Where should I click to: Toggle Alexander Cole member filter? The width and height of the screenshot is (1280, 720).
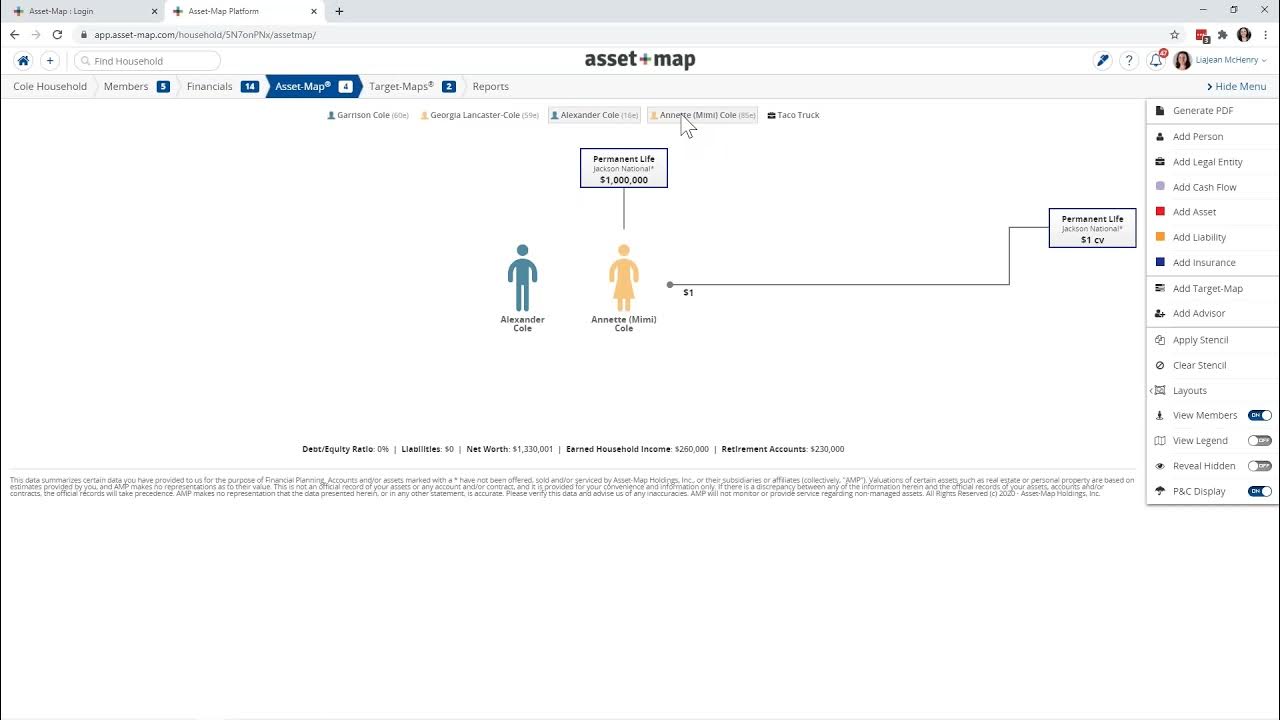tap(594, 115)
